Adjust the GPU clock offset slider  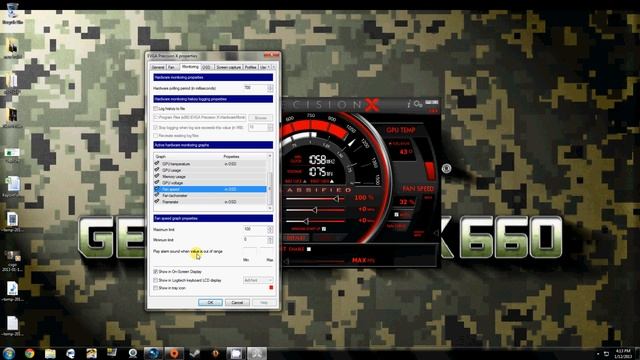coord(315,210)
